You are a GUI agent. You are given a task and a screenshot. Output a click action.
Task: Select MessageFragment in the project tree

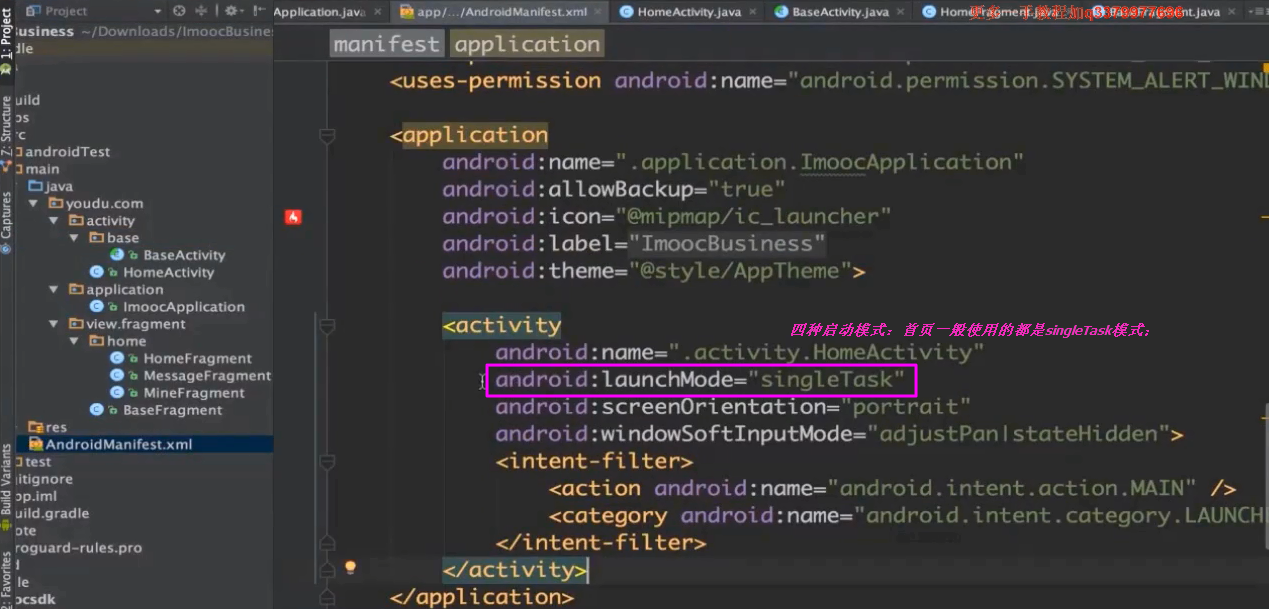click(x=206, y=375)
